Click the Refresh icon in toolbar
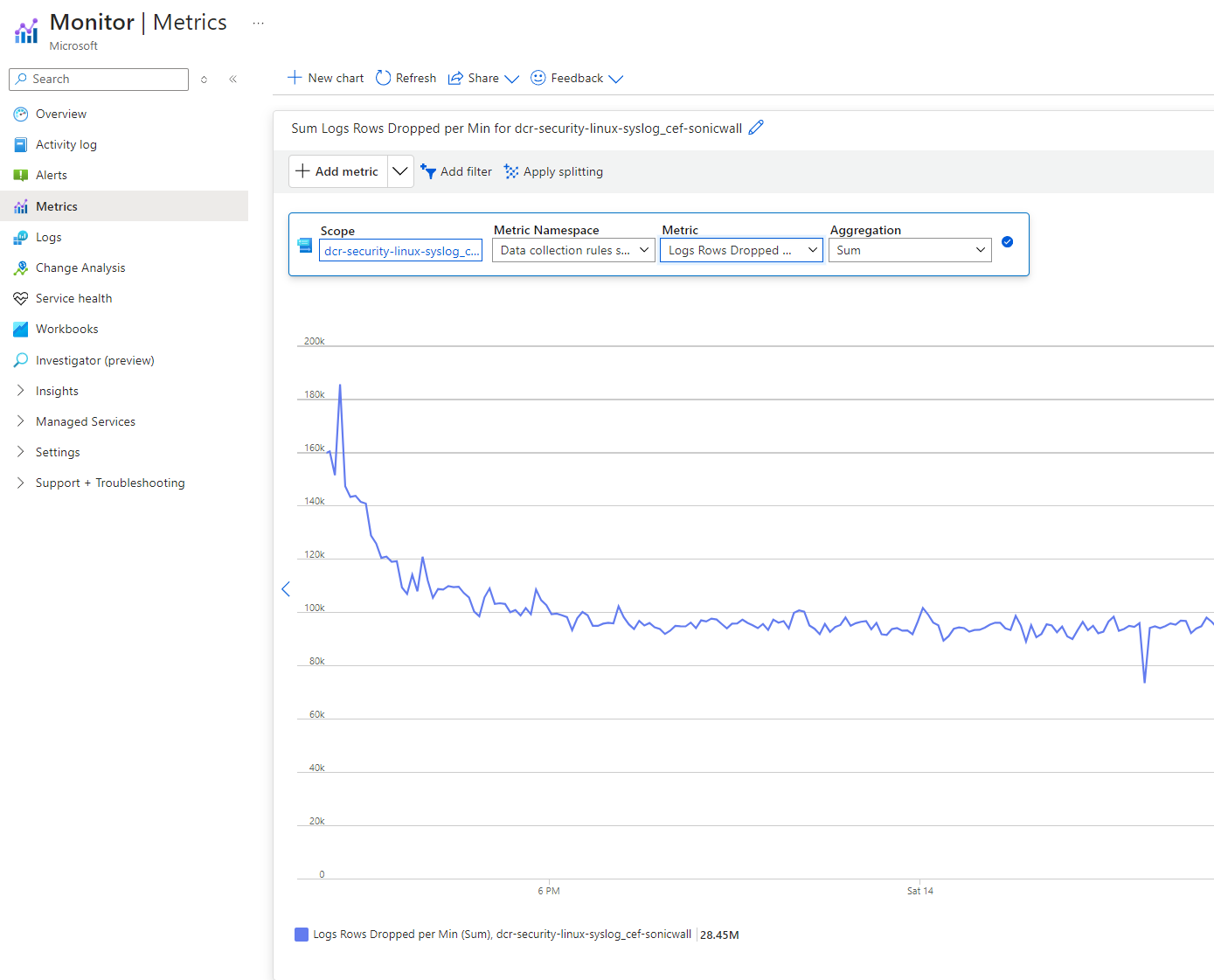 [x=383, y=78]
